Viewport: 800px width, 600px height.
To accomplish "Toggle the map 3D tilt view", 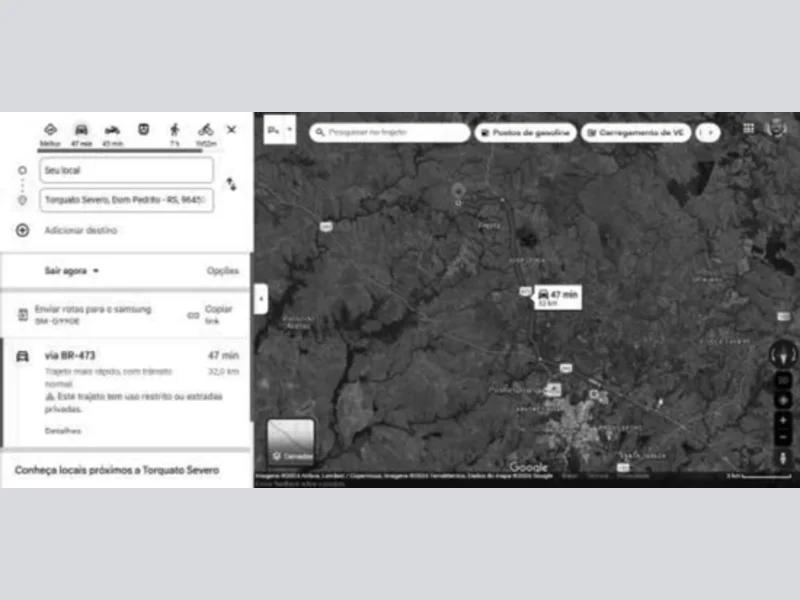I will (x=783, y=380).
